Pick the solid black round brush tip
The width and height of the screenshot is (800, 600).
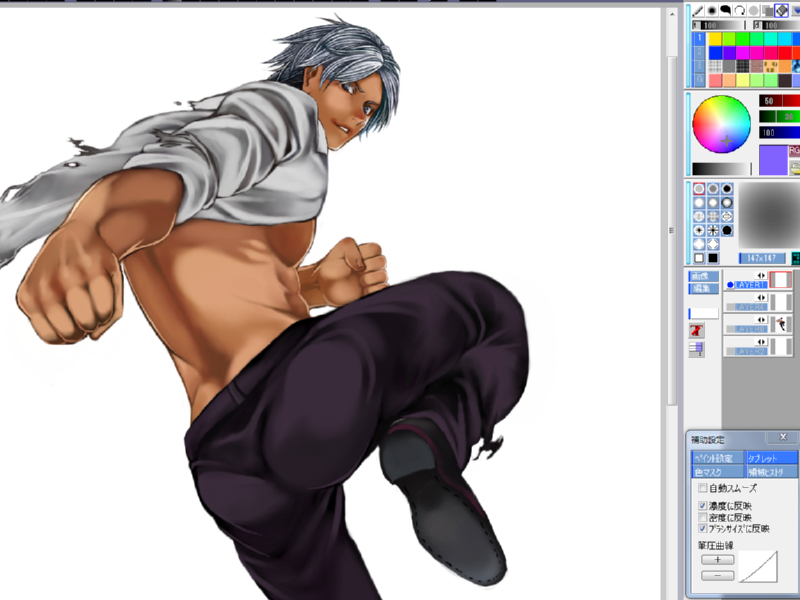click(x=727, y=189)
